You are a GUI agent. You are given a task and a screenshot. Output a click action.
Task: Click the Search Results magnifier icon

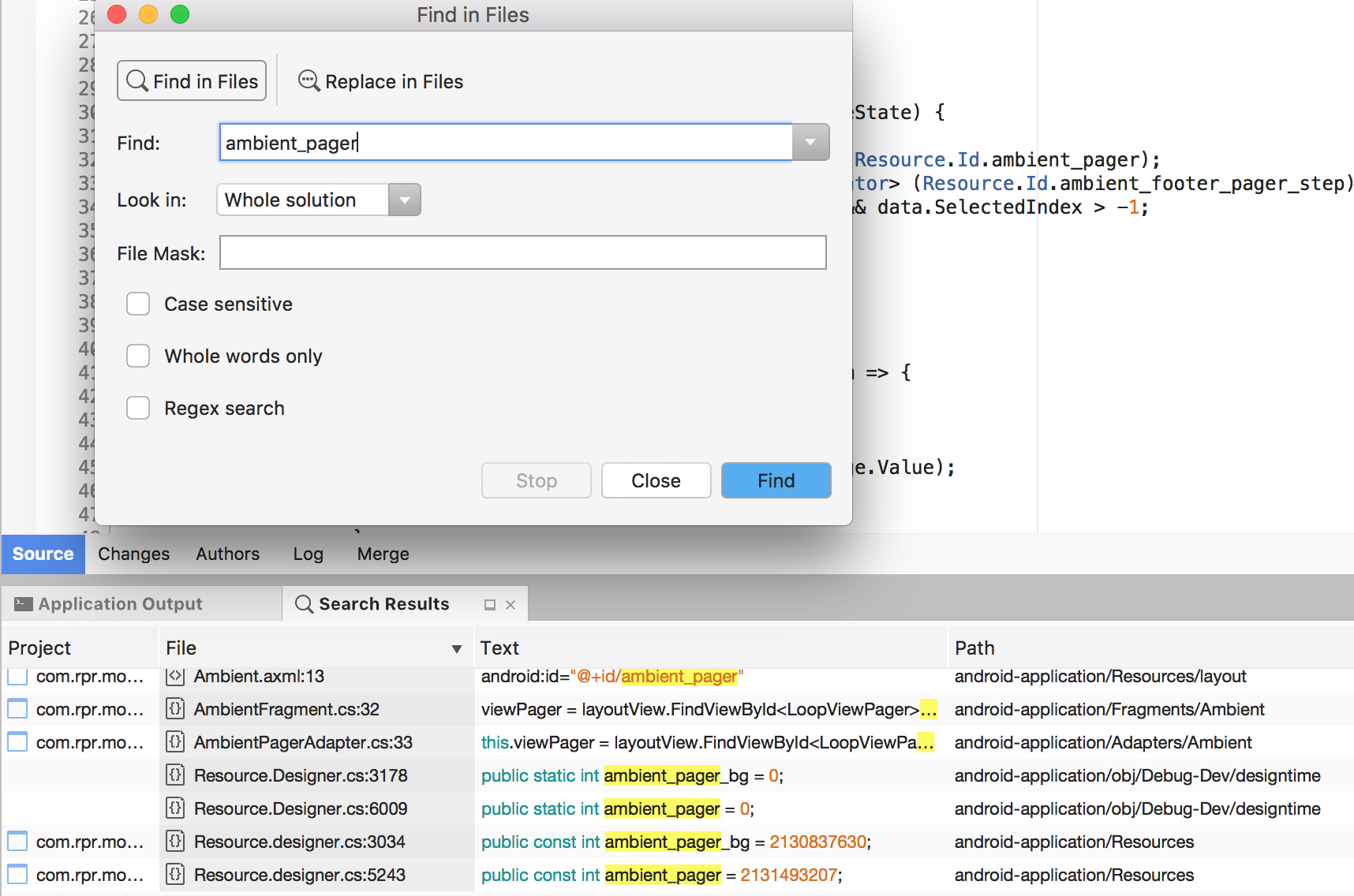[x=304, y=603]
